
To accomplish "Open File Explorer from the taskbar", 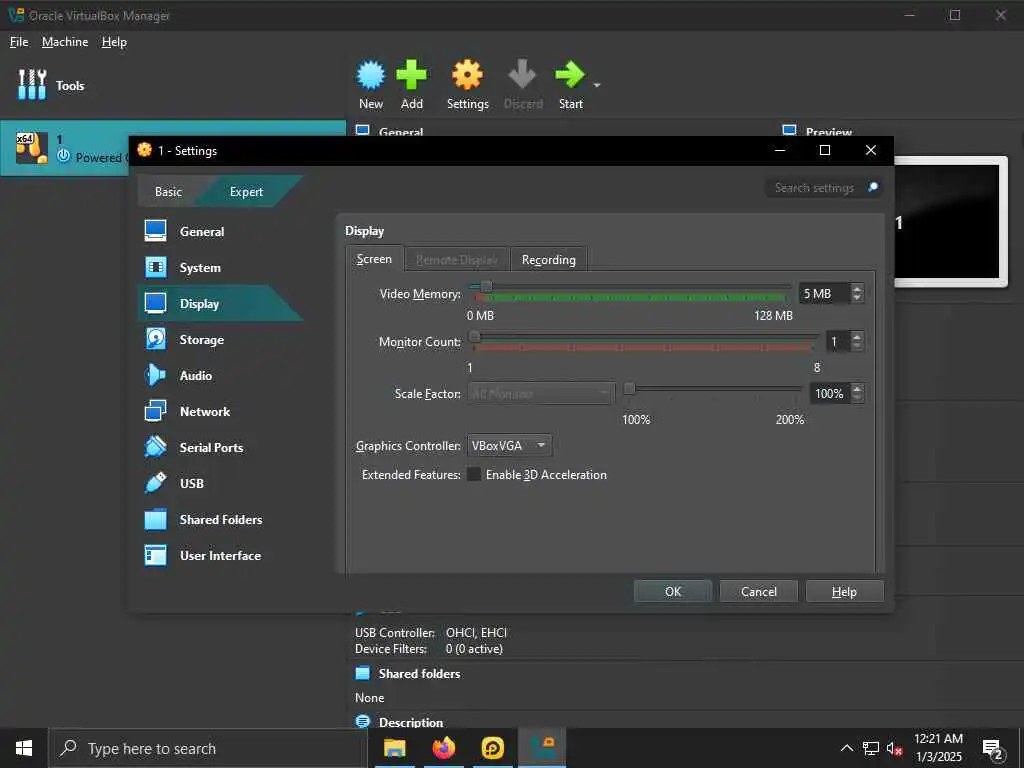I will pos(394,748).
